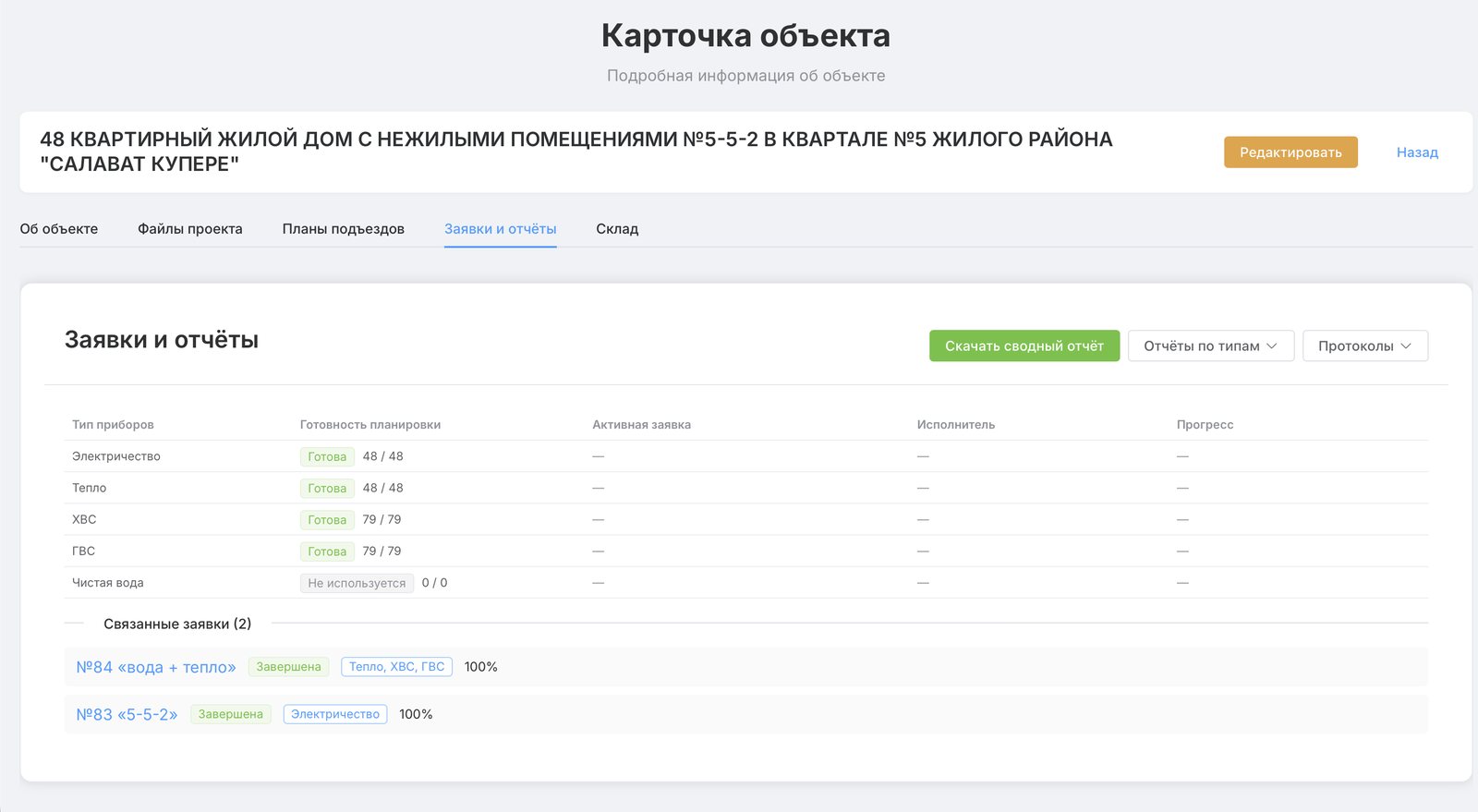Download report with Скачать сводный отчёт
The image size is (1478, 812).
(1024, 345)
